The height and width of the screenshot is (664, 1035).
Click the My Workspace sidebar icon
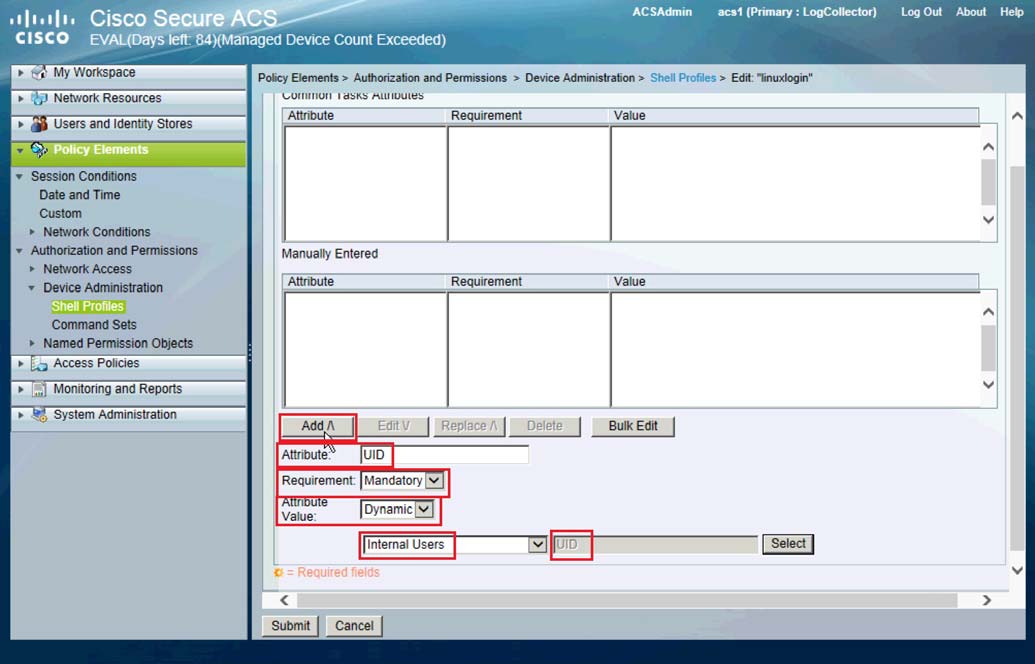(x=39, y=71)
